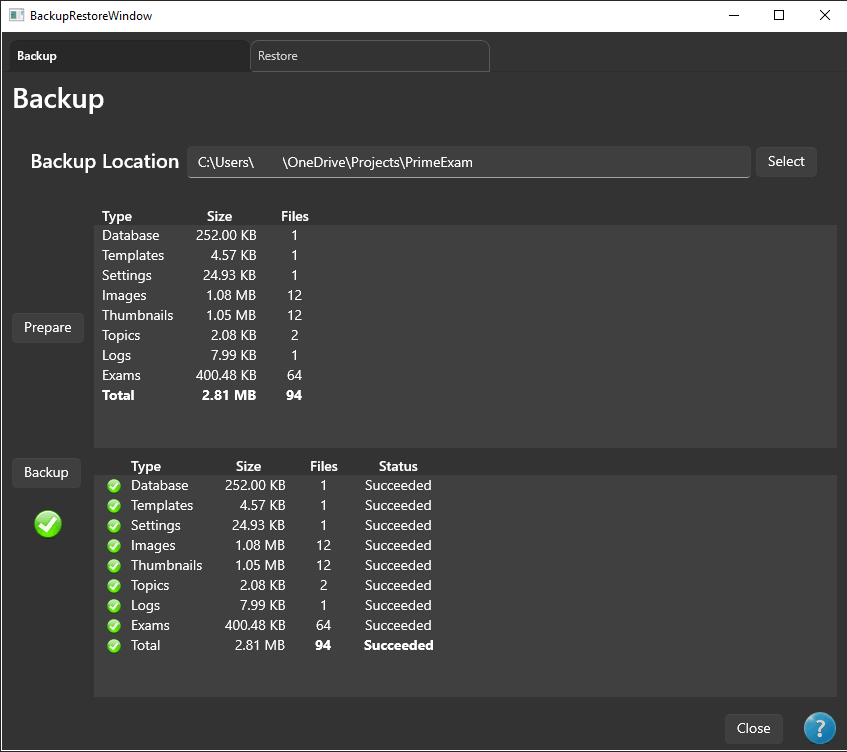
Task: Click the green check icon beside Total status row
Action: tap(114, 646)
